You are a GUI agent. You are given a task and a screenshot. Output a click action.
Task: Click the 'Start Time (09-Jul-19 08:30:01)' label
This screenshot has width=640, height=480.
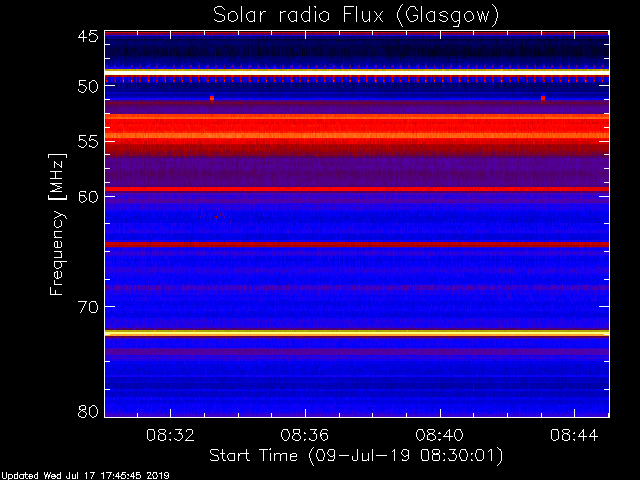coord(356,456)
